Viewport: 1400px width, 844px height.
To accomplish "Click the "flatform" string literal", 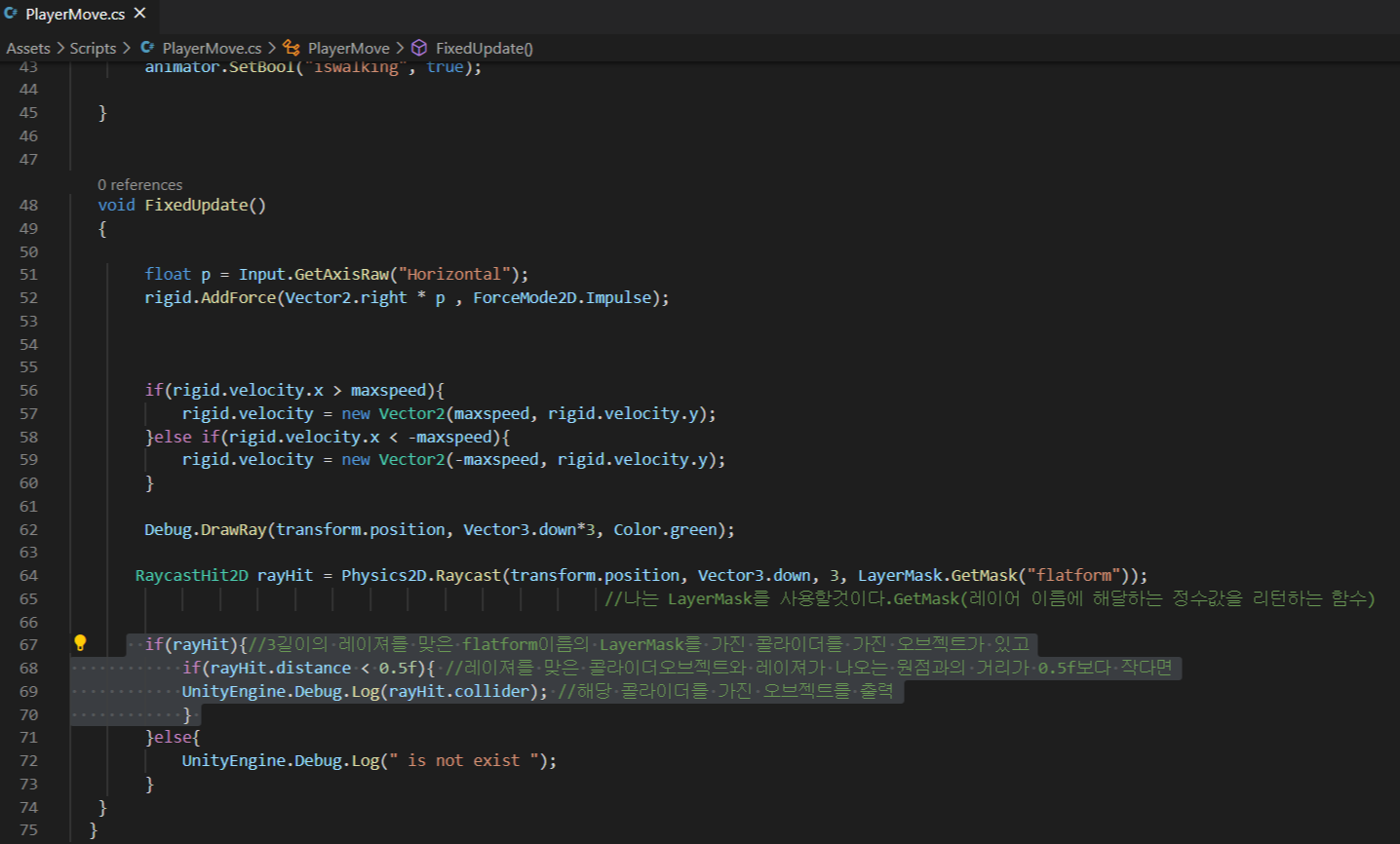I will 1073,575.
